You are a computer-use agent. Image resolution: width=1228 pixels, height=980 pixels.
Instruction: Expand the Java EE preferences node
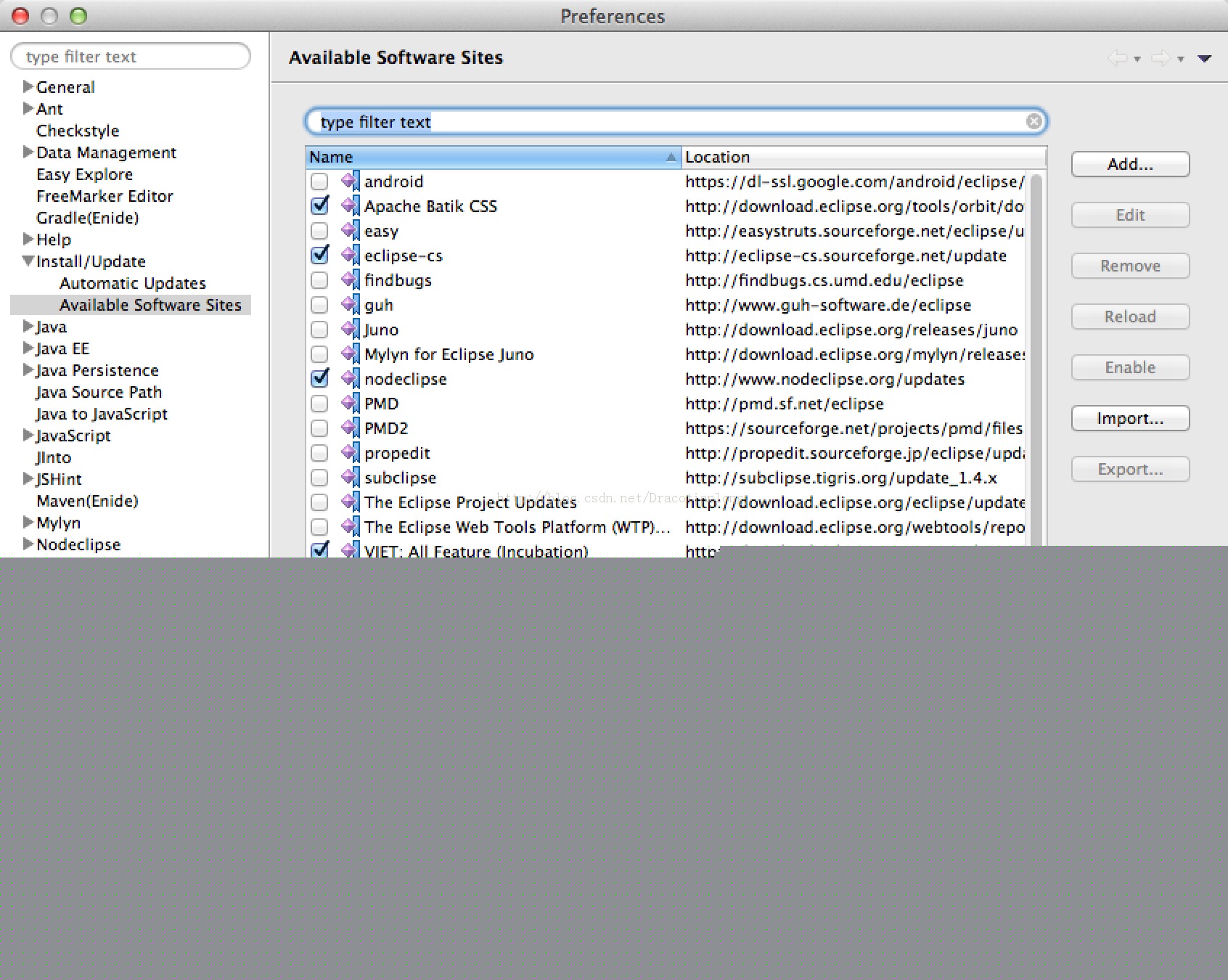28,348
